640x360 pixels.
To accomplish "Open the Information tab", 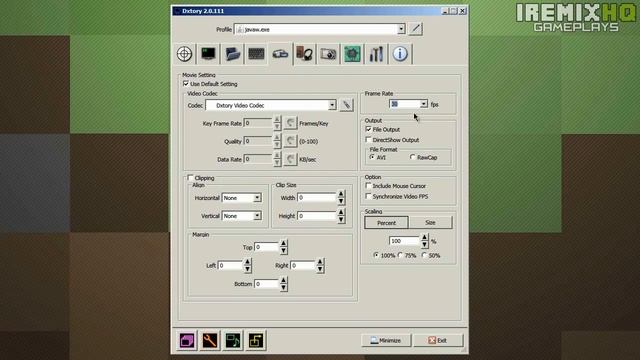I will click(400, 54).
